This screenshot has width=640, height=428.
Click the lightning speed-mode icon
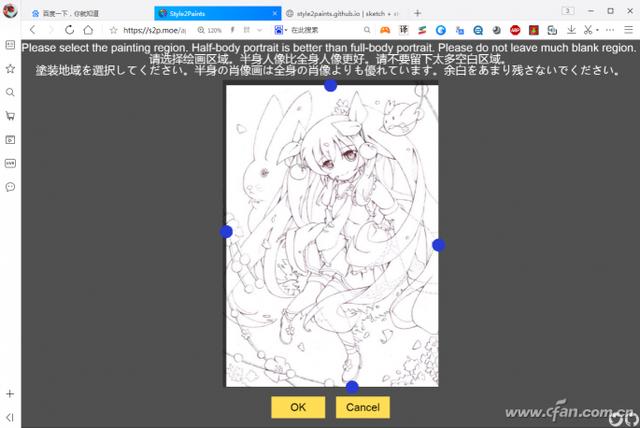coord(232,30)
